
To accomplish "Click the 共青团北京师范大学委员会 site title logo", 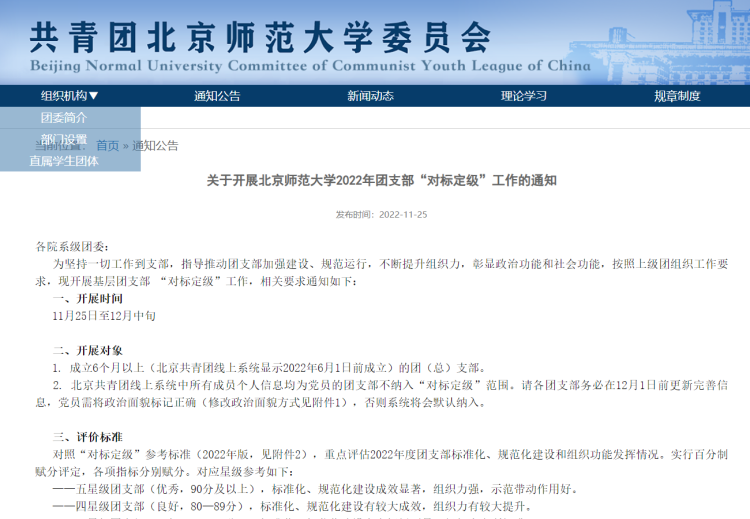I will [260, 37].
